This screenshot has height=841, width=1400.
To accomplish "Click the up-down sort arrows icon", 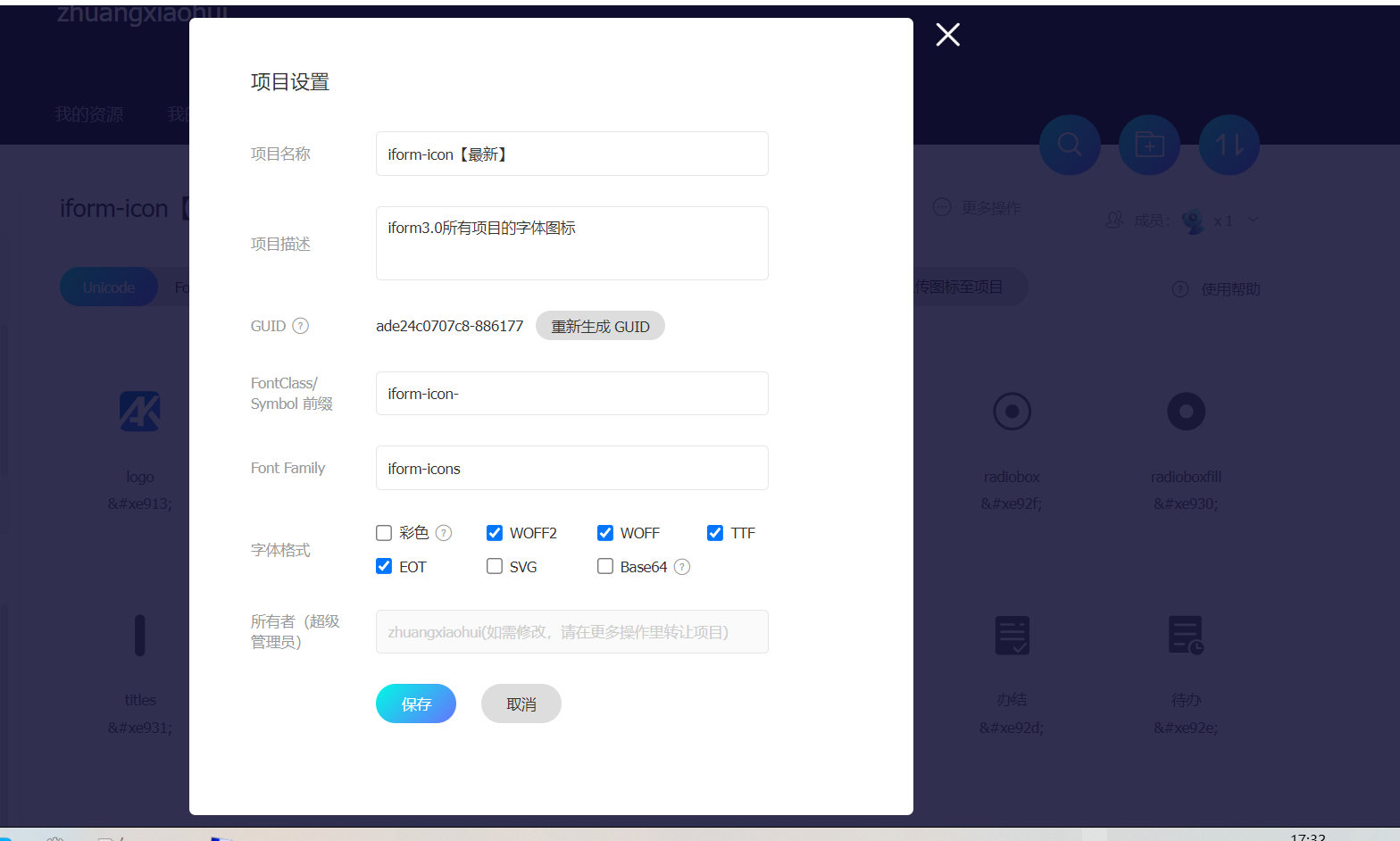I will (x=1229, y=145).
